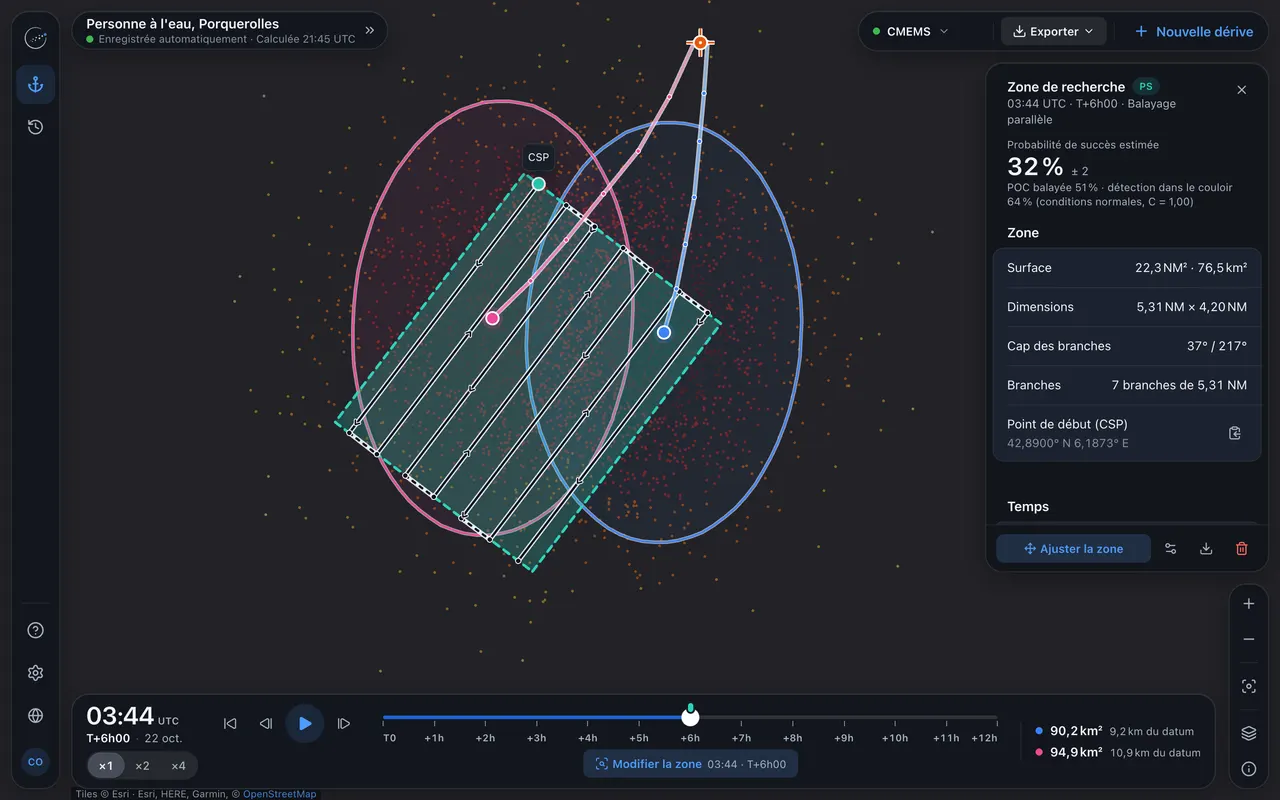The height and width of the screenshot is (800, 1280).
Task: Select the pink drift position marker
Action: [x=492, y=318]
